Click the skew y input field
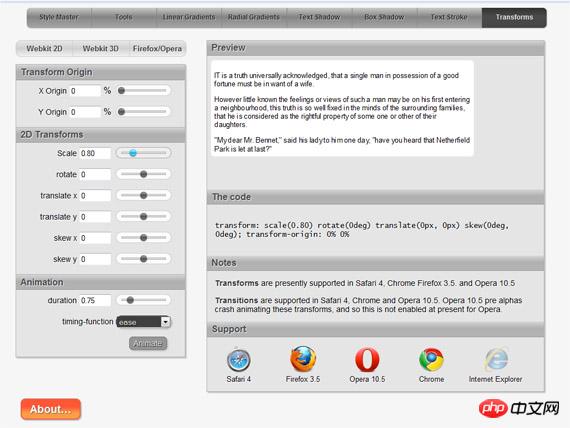This screenshot has height=428, width=570. (x=95, y=259)
